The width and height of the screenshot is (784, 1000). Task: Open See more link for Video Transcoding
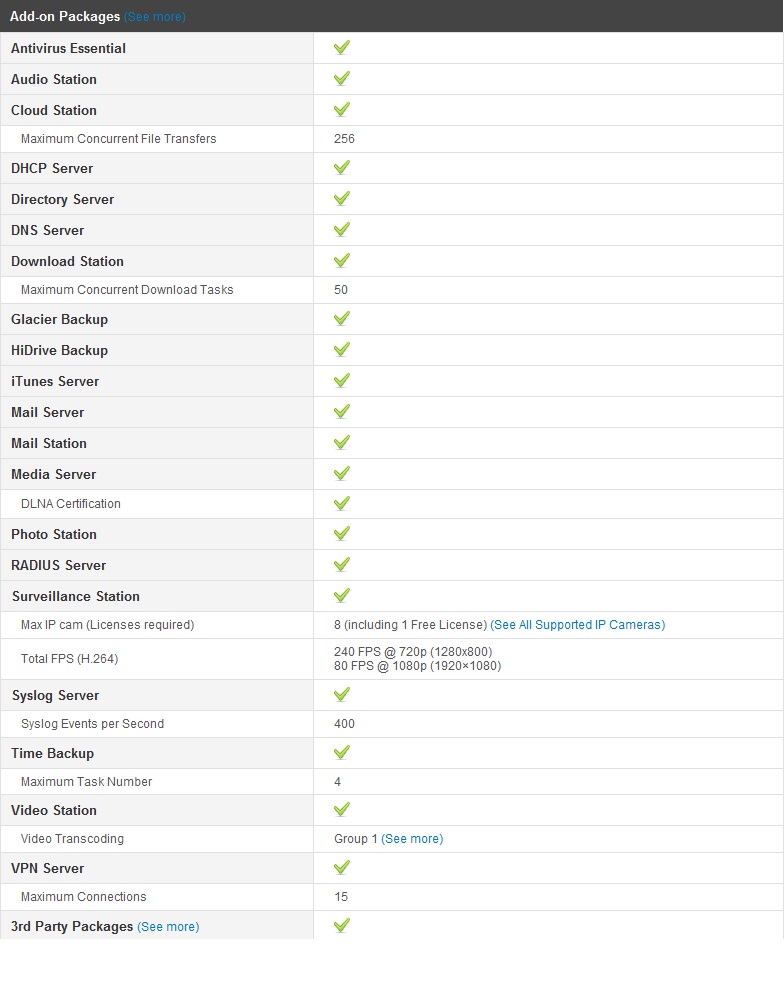click(412, 839)
